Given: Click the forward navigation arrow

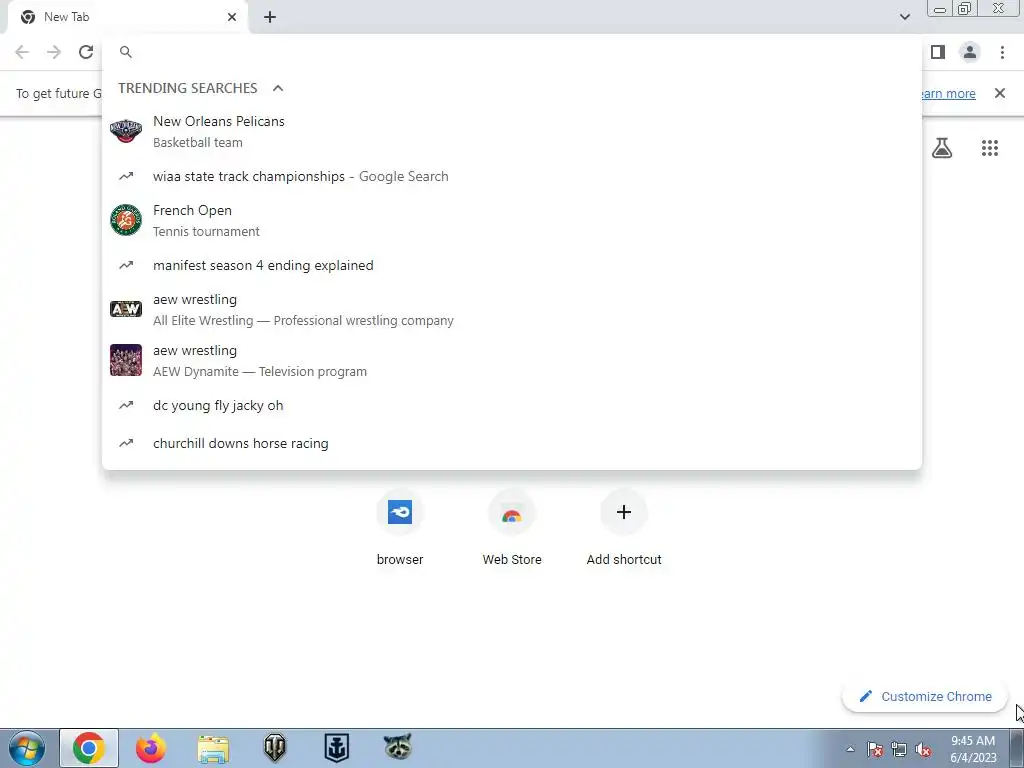Looking at the screenshot, I should tap(54, 52).
